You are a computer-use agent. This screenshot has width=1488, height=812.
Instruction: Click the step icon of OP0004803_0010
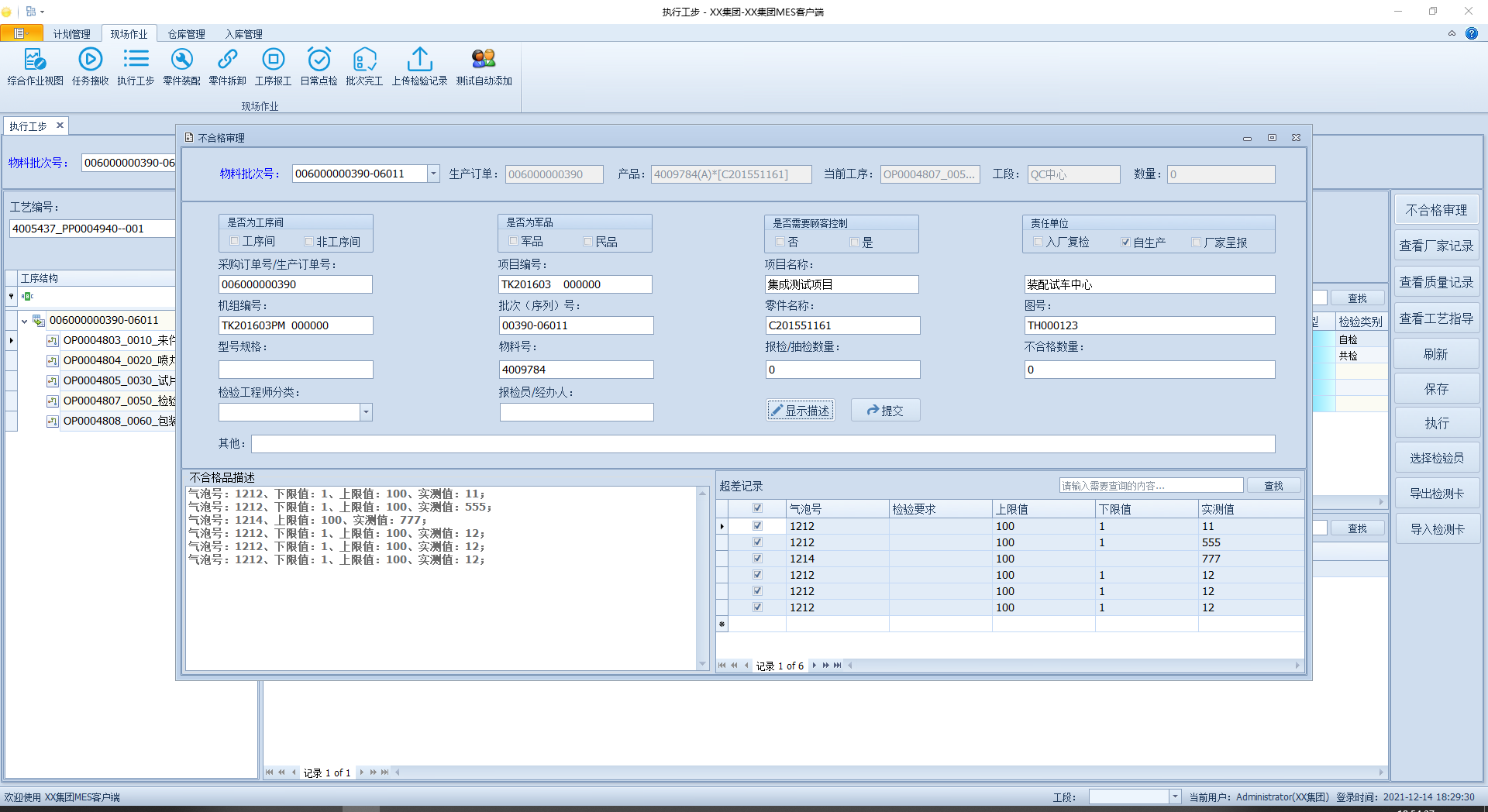point(53,340)
